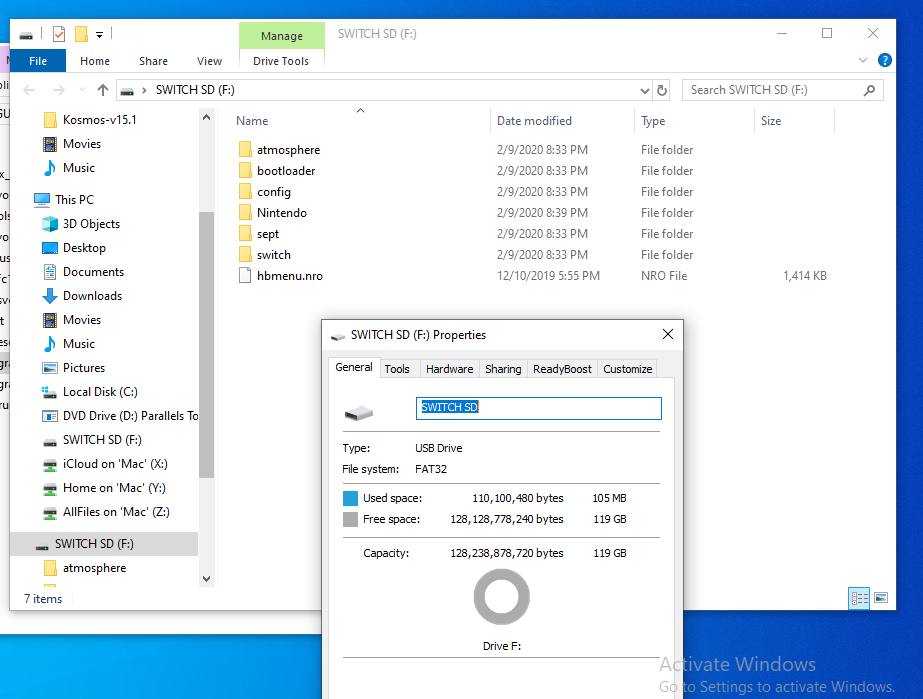This screenshot has width=923, height=699.
Task: Switch to Details view layout icon
Action: (x=859, y=598)
